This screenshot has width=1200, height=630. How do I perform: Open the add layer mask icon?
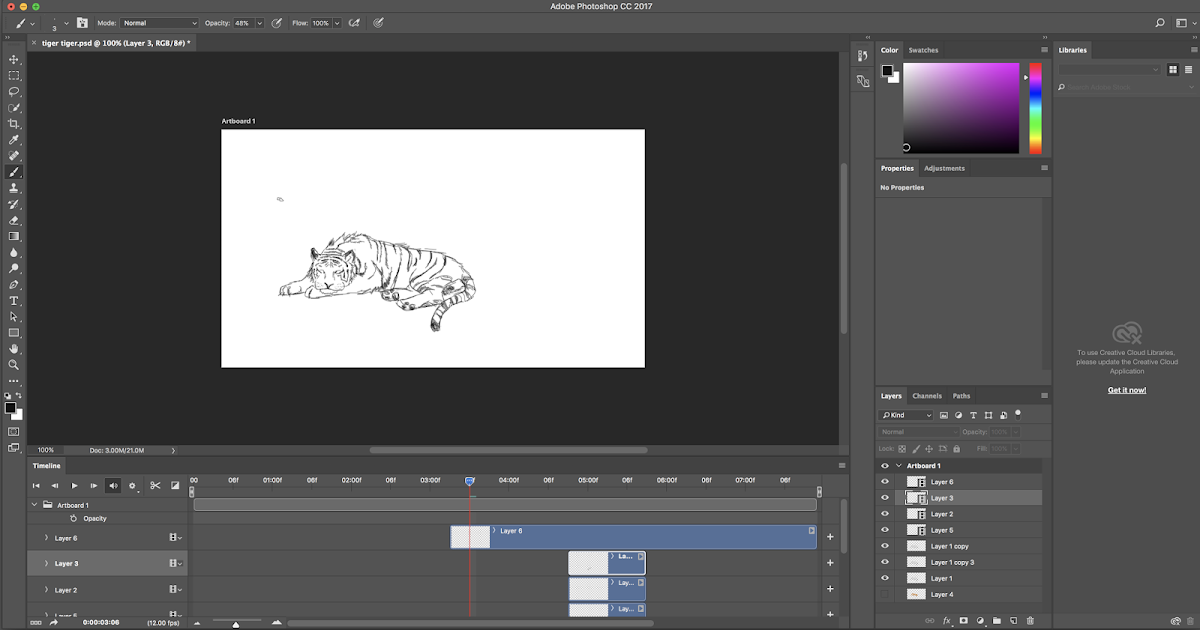(x=963, y=620)
